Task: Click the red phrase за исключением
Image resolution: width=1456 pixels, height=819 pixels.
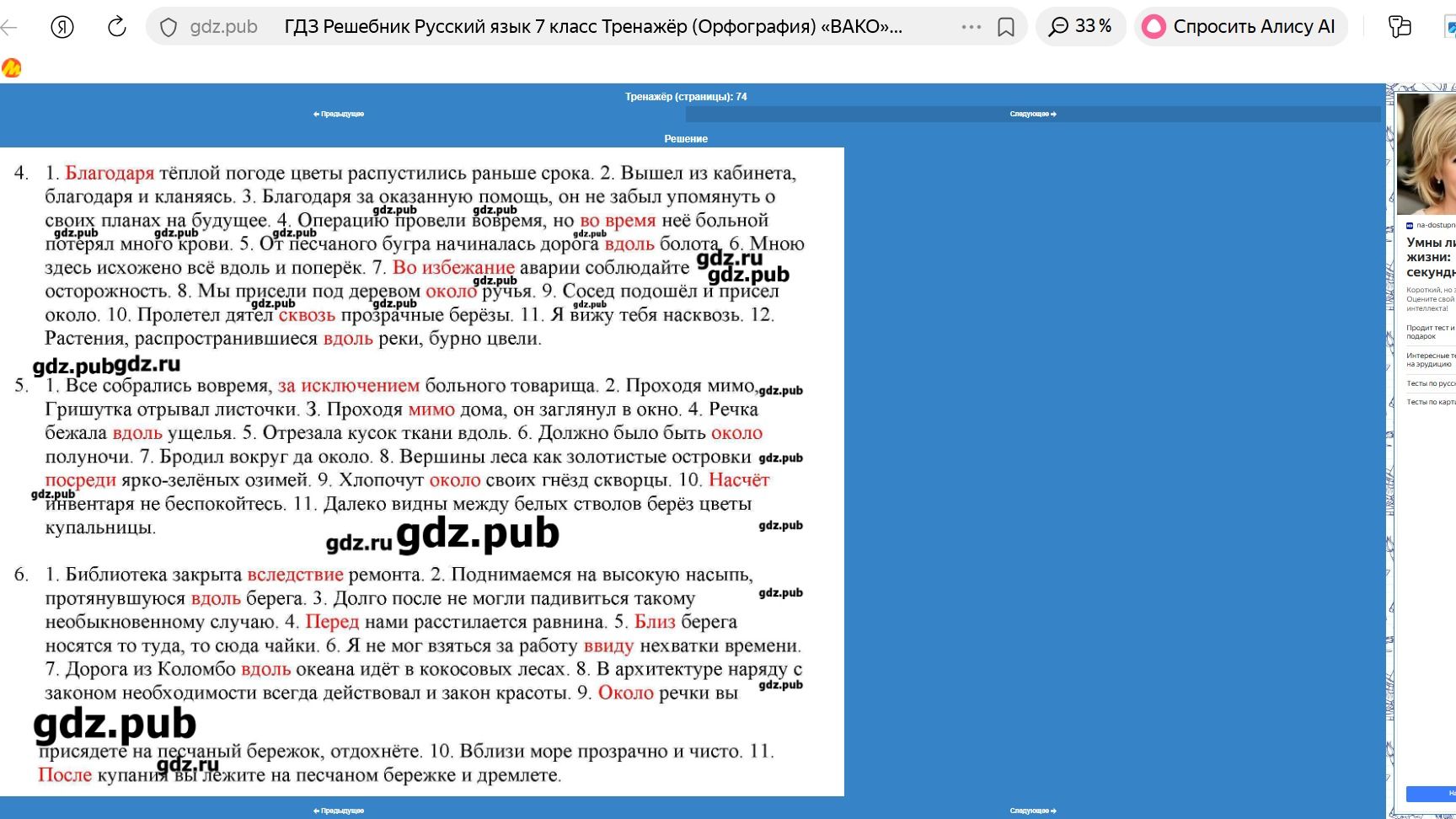Action: (x=349, y=385)
